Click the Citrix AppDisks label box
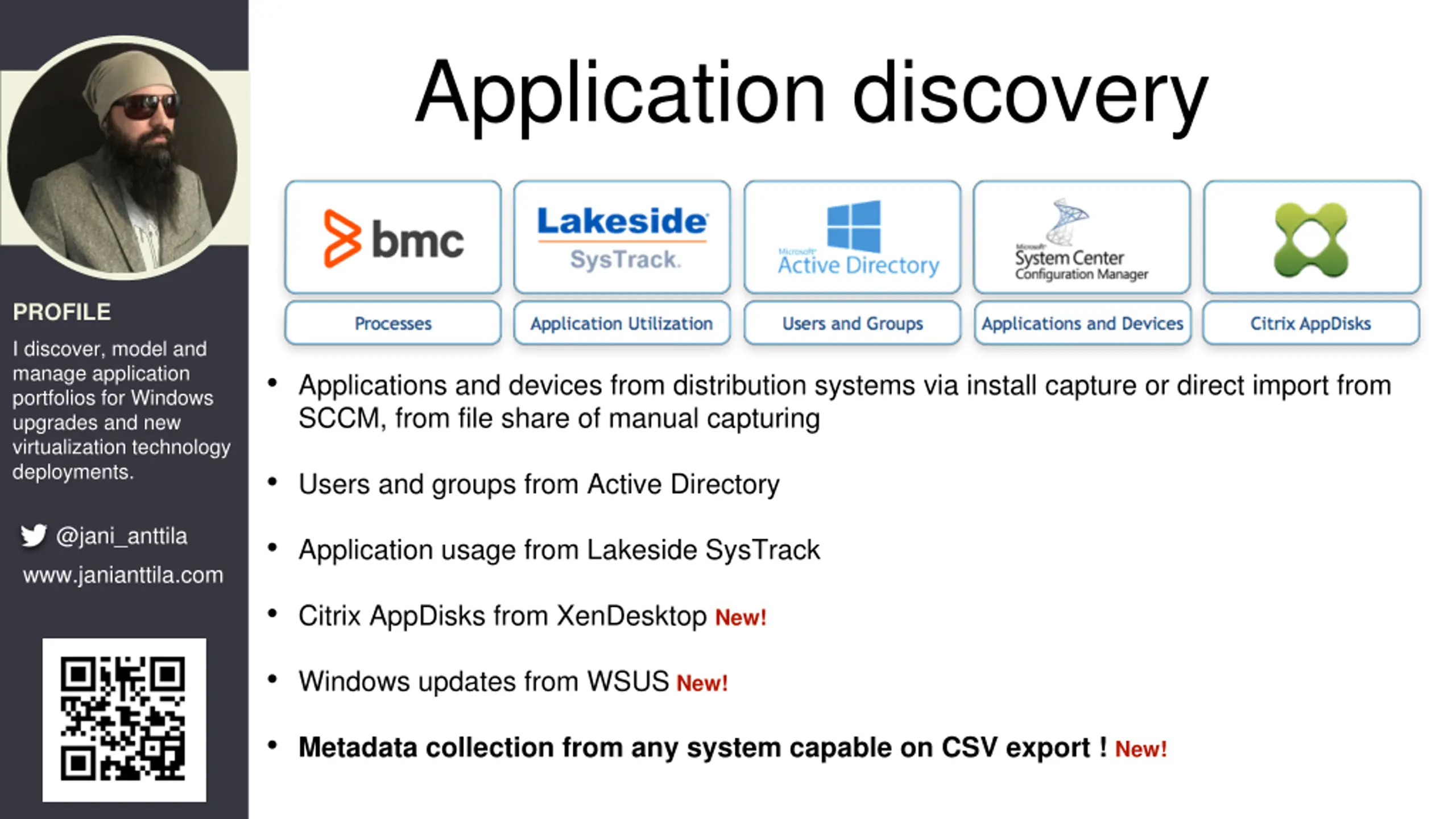Viewport: 1456px width, 819px height. (x=1311, y=323)
